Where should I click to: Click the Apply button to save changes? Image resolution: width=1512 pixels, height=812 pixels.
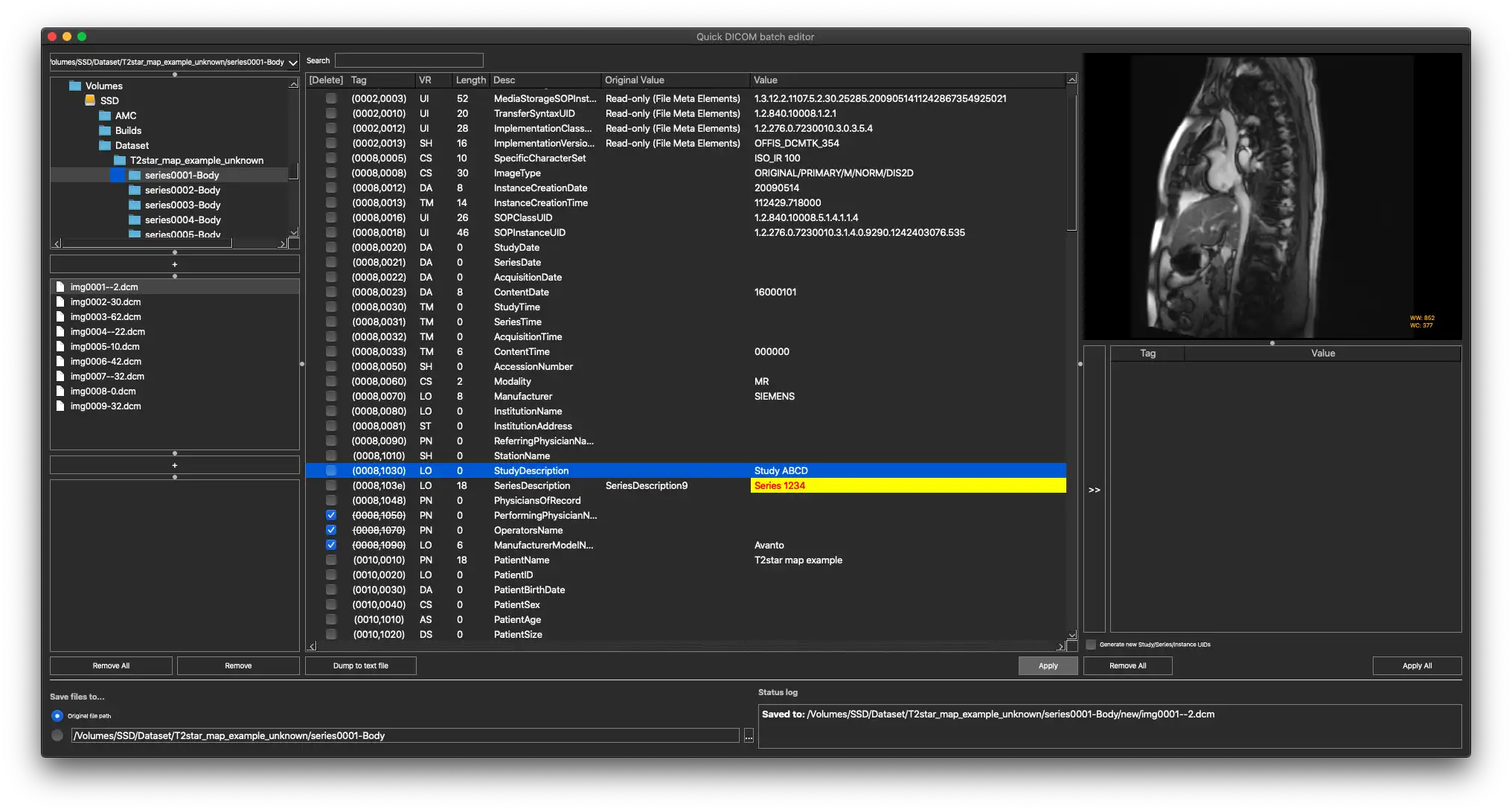(1046, 665)
